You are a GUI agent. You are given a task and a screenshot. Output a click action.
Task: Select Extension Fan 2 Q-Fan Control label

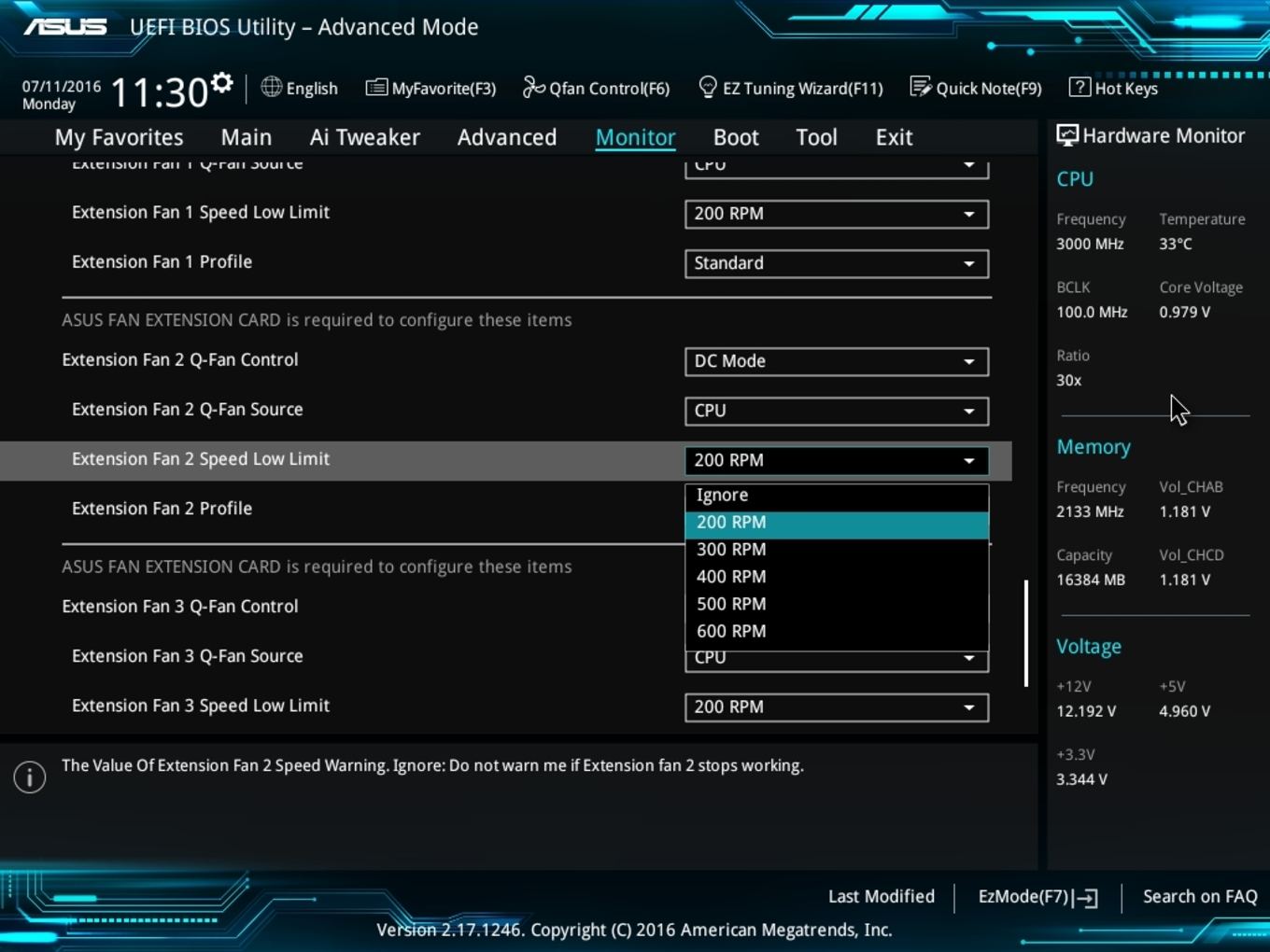click(x=180, y=360)
